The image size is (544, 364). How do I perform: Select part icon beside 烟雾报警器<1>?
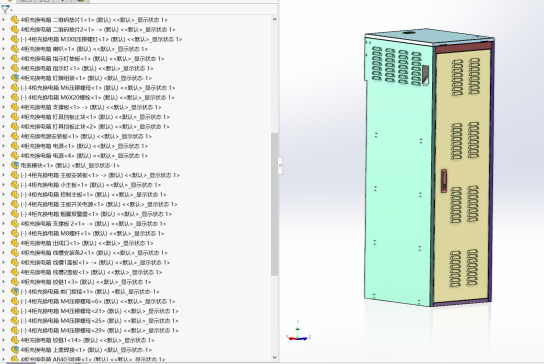tap(15, 214)
